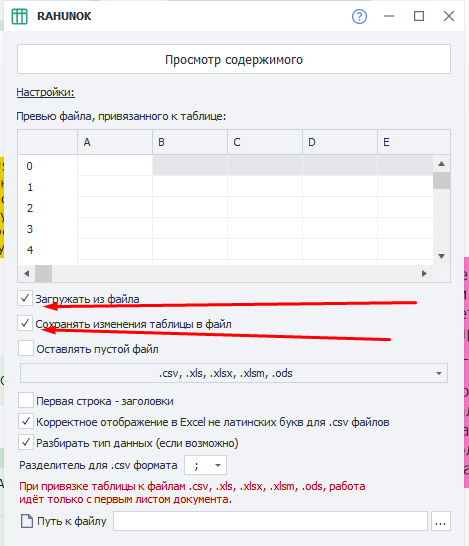Enable Первая строка - заголовки checkbox
Screen dimensions: 469x546
26,401
